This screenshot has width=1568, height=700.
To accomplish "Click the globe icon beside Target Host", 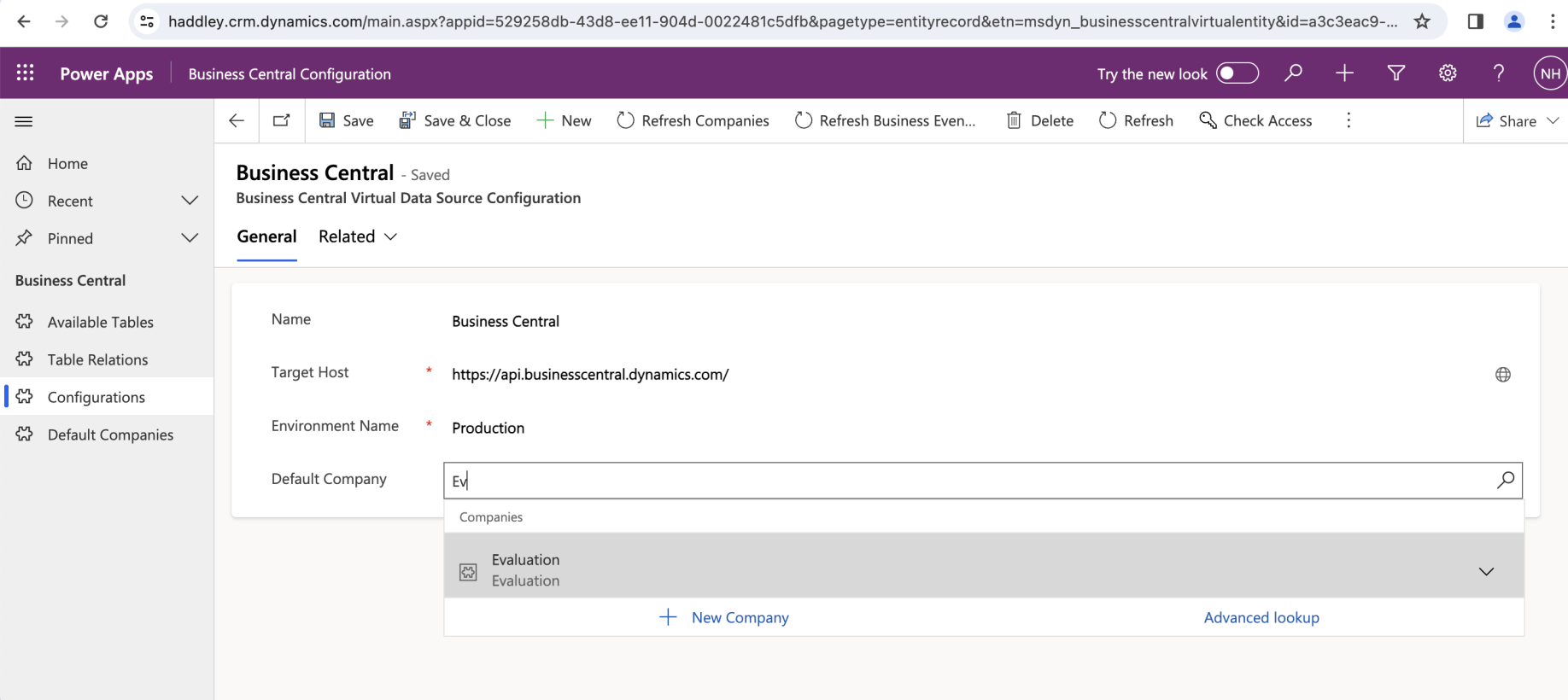I will click(x=1502, y=375).
